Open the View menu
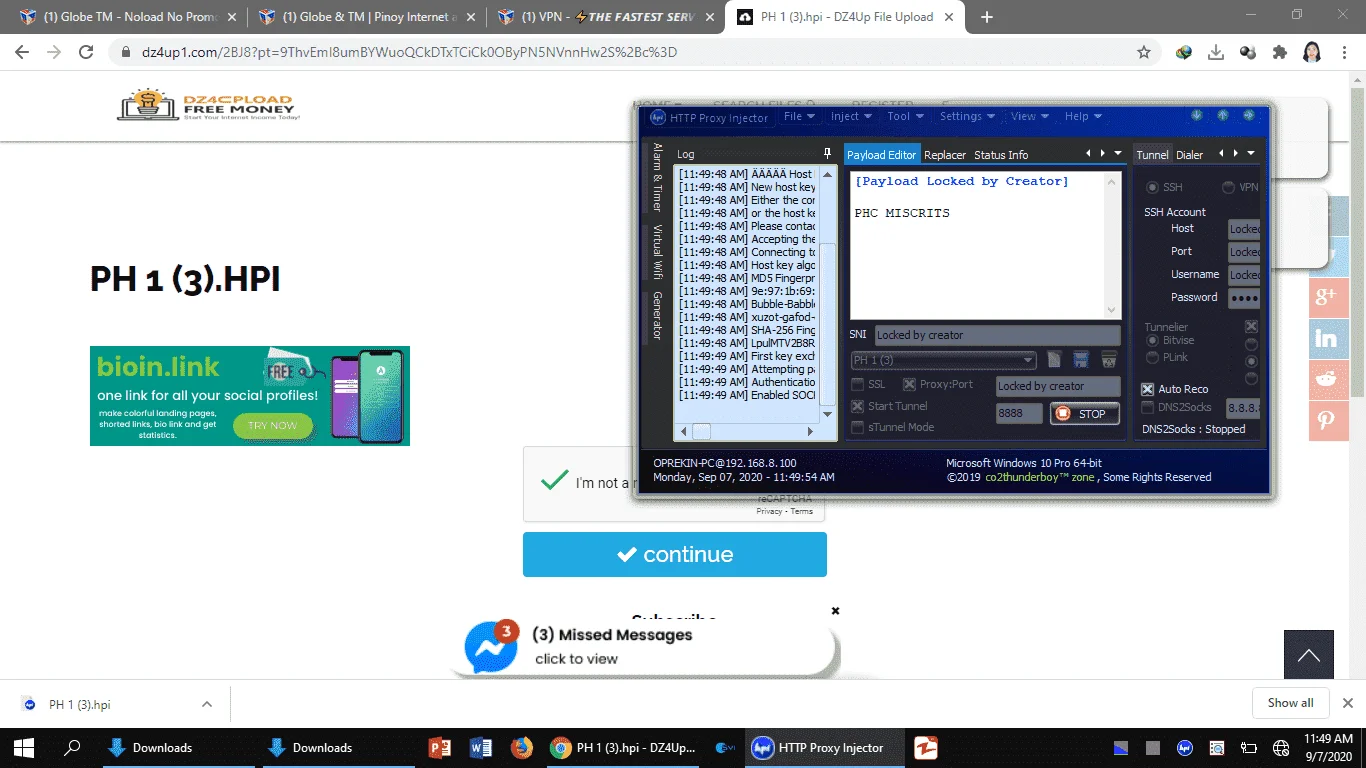The image size is (1366, 768). pos(1029,116)
